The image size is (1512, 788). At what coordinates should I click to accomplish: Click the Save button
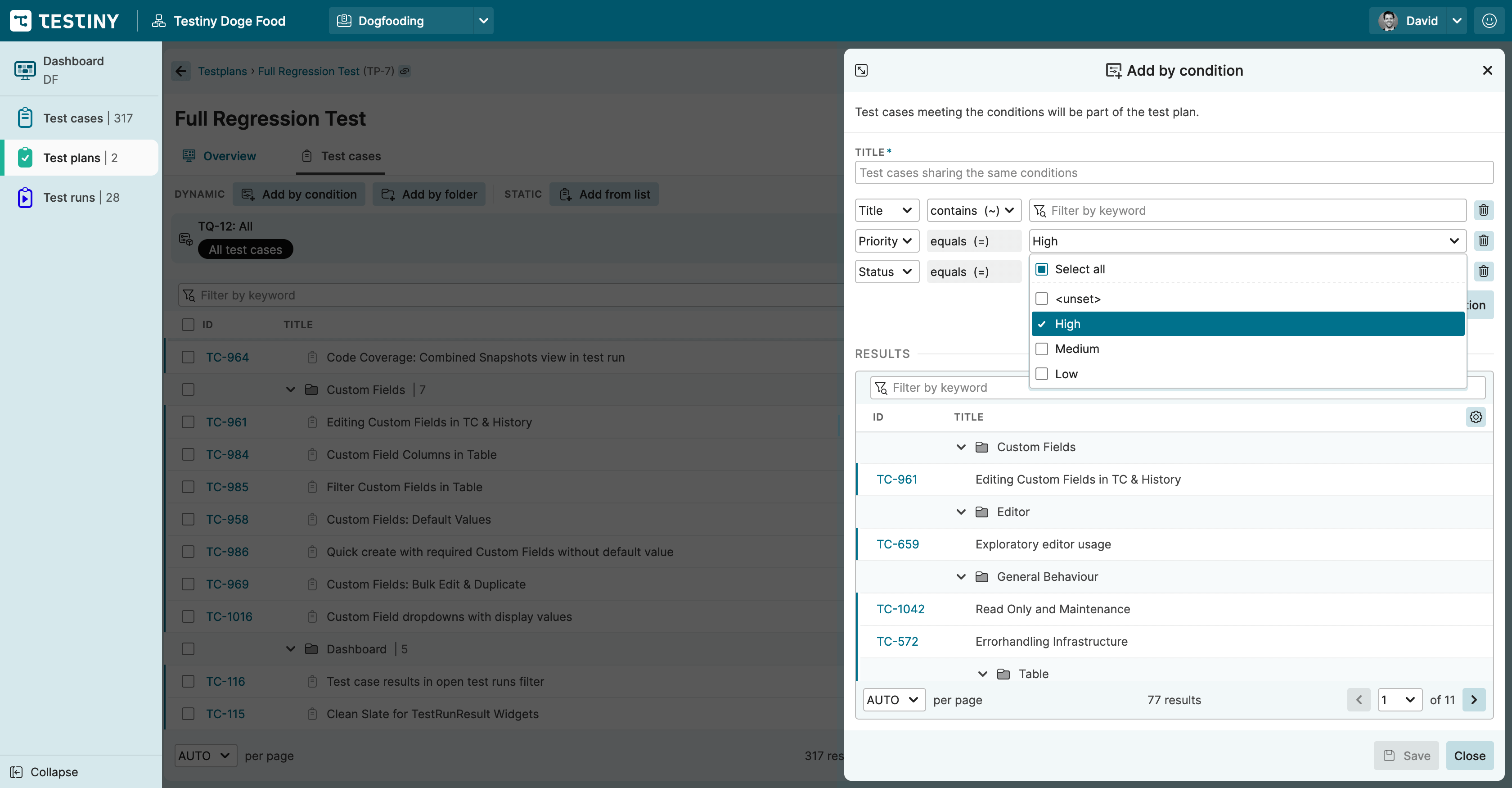point(1406,756)
